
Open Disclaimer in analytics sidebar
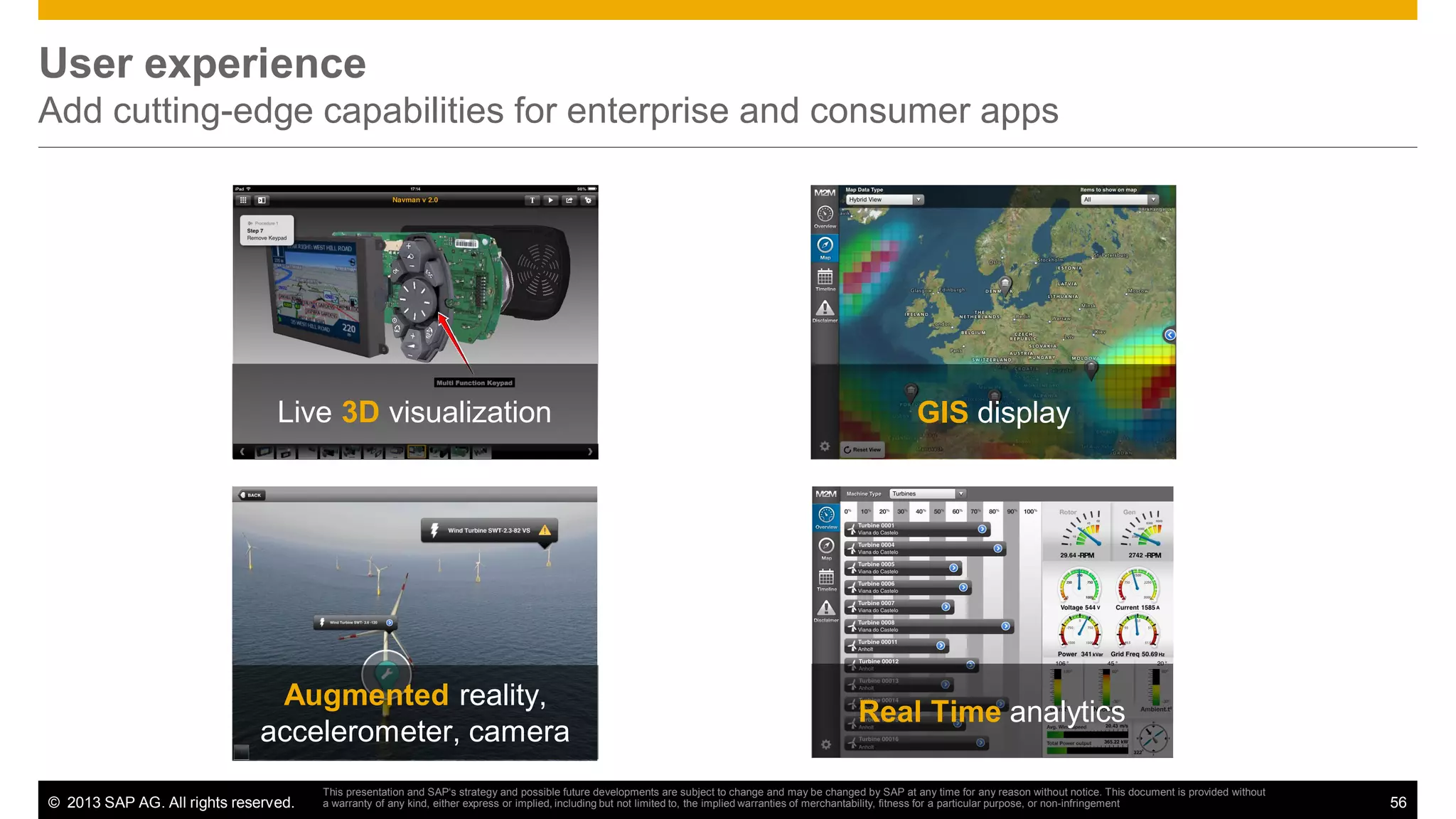click(826, 611)
